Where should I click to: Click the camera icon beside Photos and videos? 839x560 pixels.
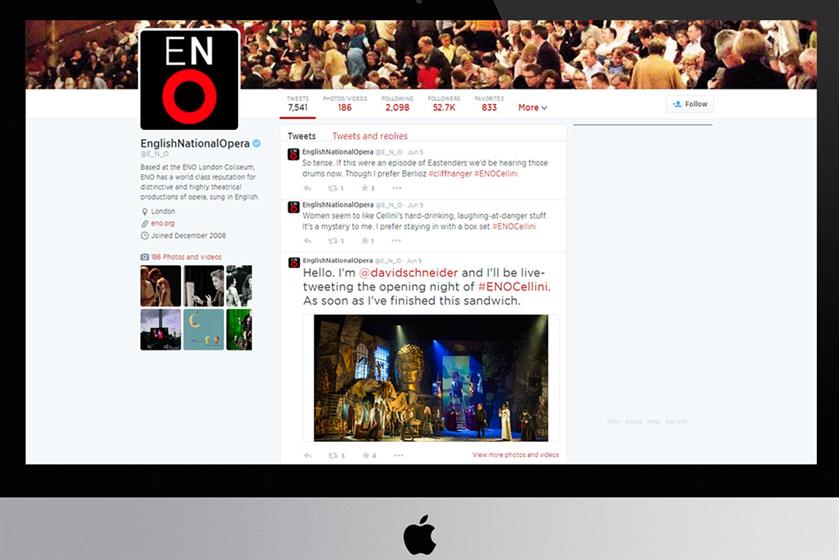coord(144,257)
